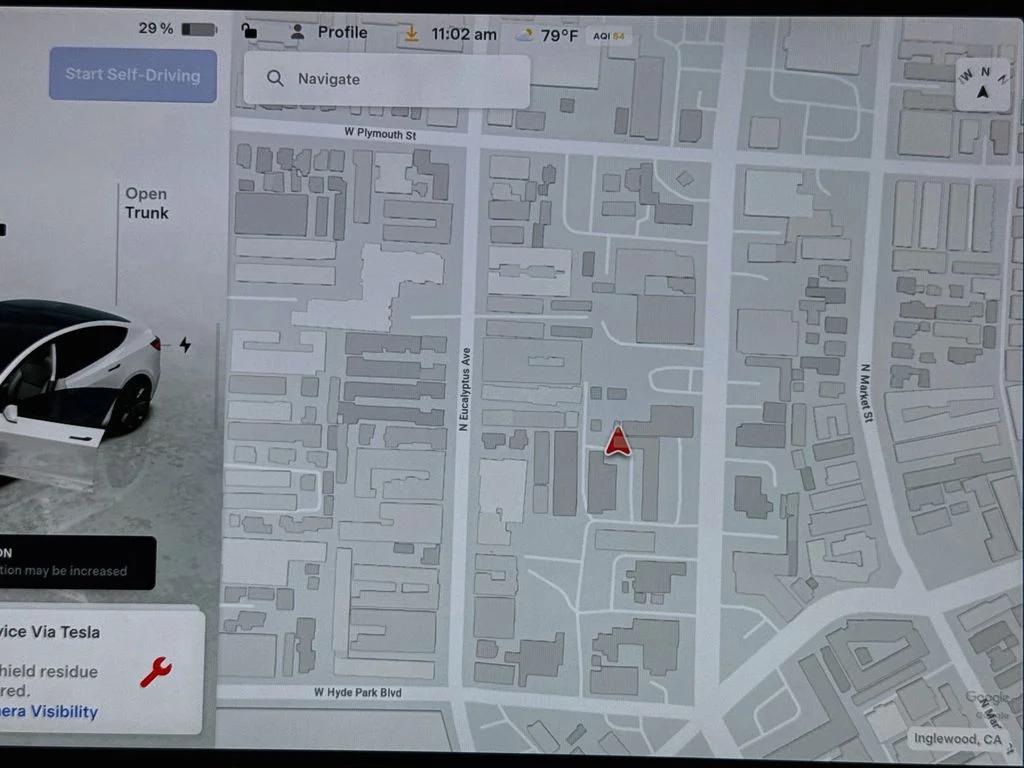This screenshot has height=768, width=1024.
Task: Tap the software download arrow icon
Action: [x=411, y=34]
